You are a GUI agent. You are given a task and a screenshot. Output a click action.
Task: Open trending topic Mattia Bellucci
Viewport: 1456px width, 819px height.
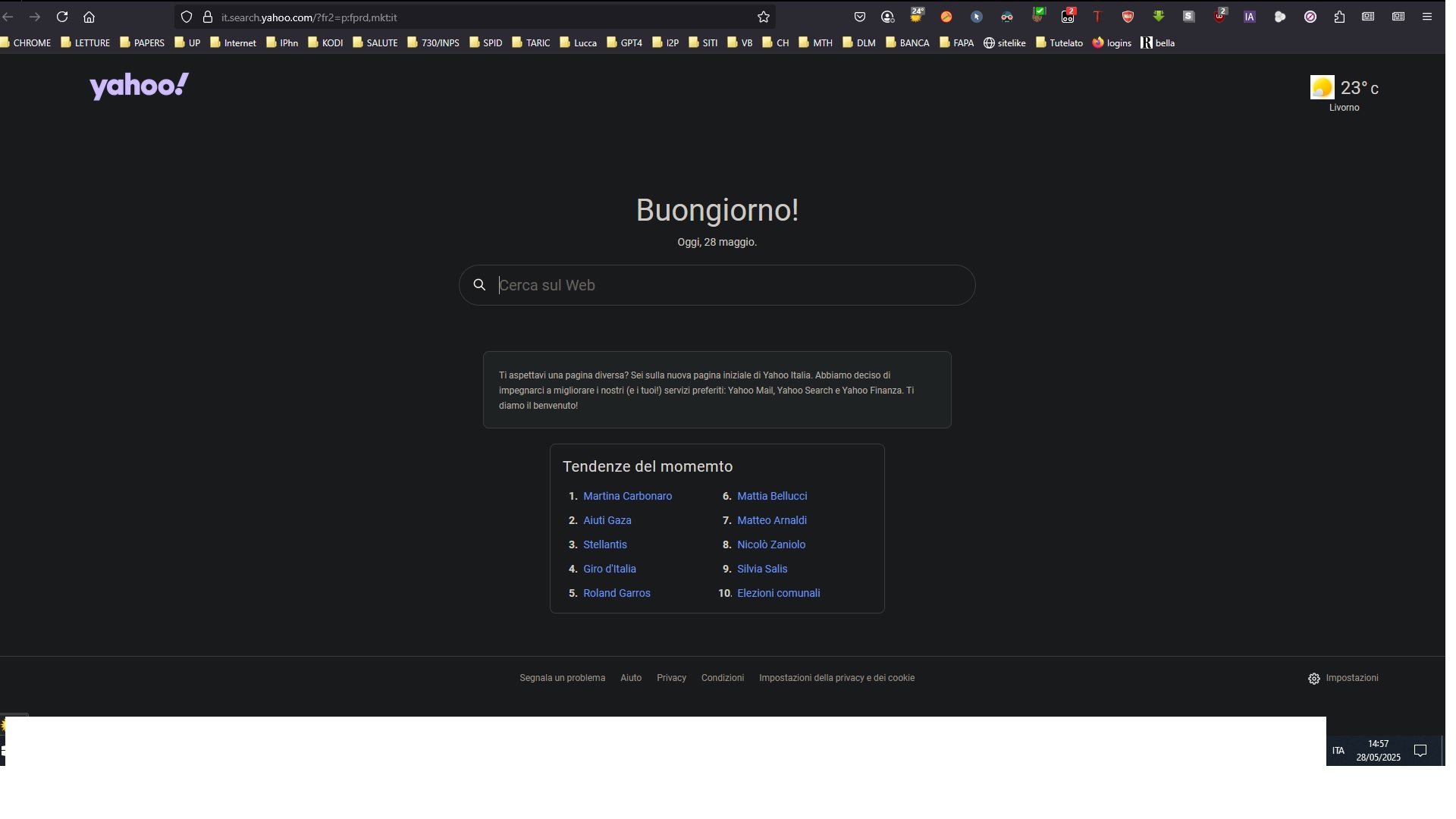click(772, 496)
